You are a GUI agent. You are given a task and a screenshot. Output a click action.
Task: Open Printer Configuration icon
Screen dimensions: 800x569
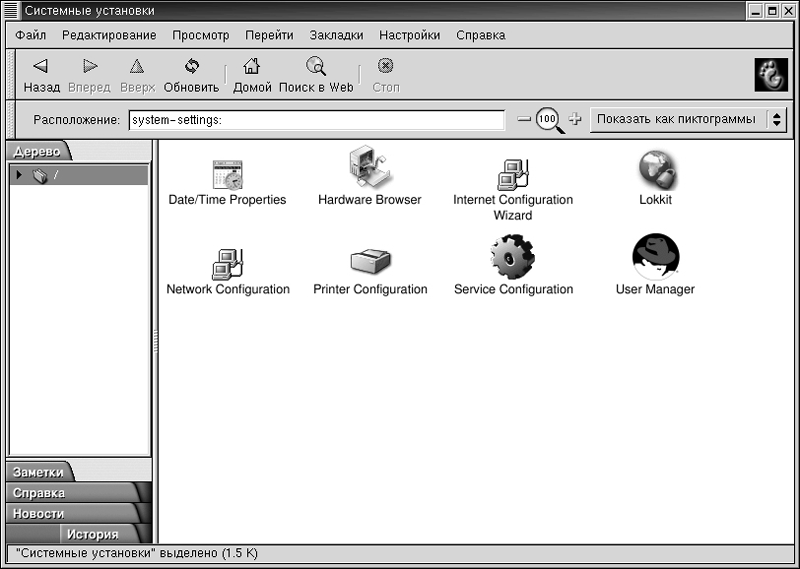pyautogui.click(x=370, y=263)
